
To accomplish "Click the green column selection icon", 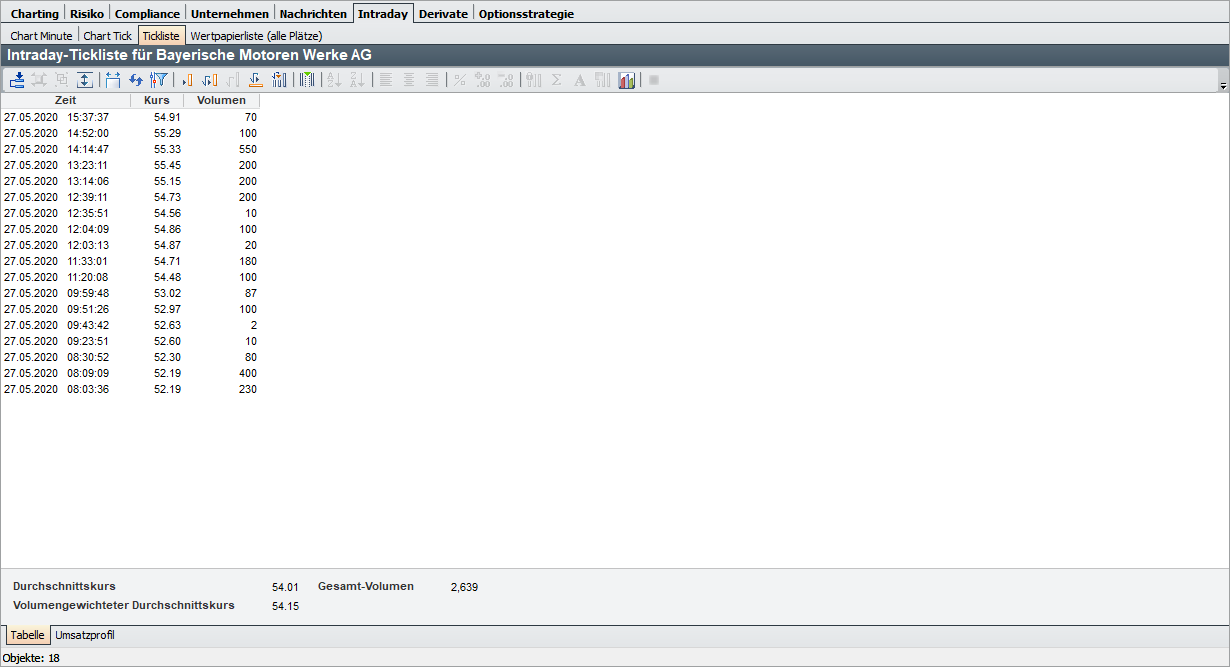I will tap(307, 80).
